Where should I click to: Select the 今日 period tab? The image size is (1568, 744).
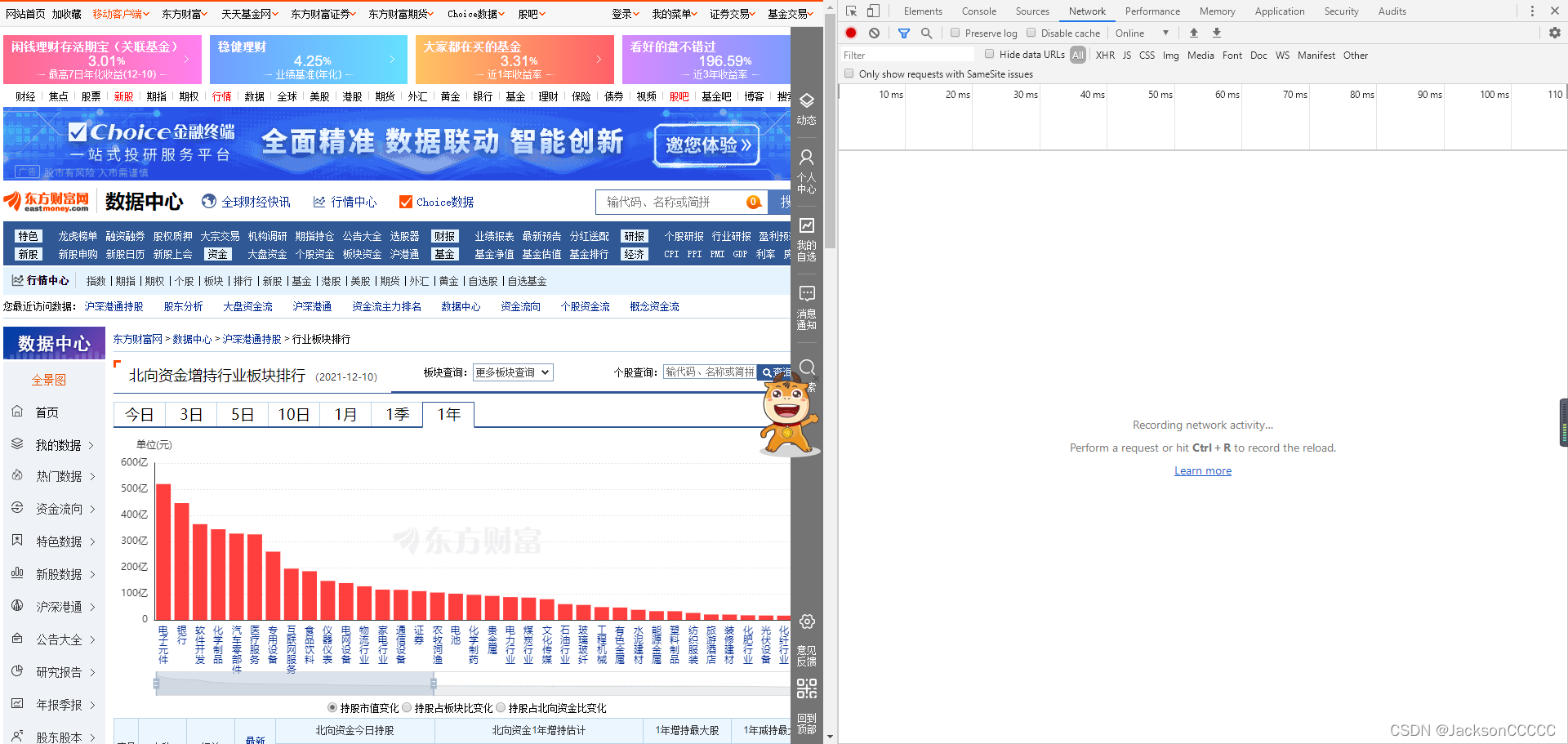tap(139, 414)
